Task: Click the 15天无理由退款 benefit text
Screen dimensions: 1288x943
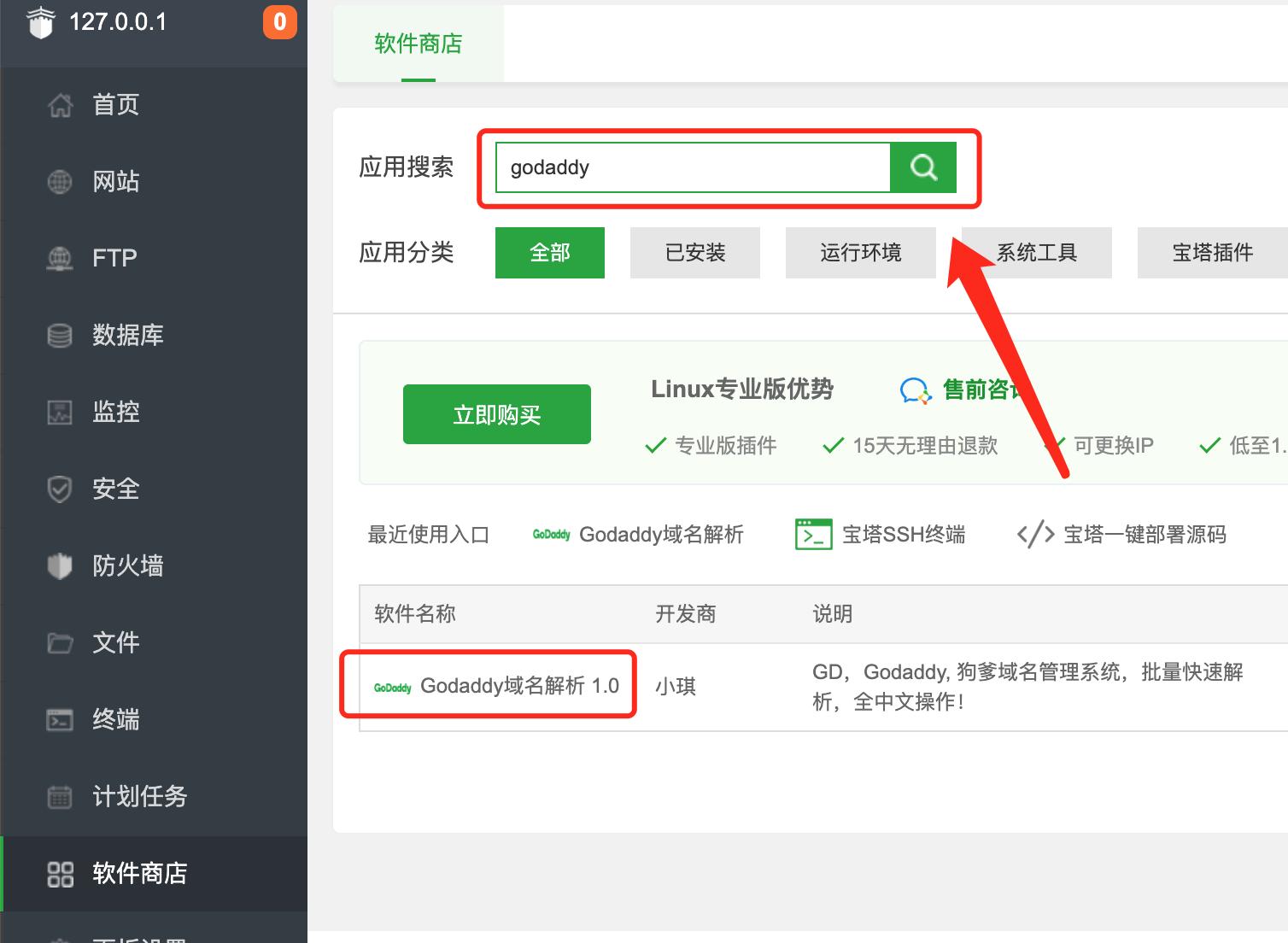Action: 925,446
